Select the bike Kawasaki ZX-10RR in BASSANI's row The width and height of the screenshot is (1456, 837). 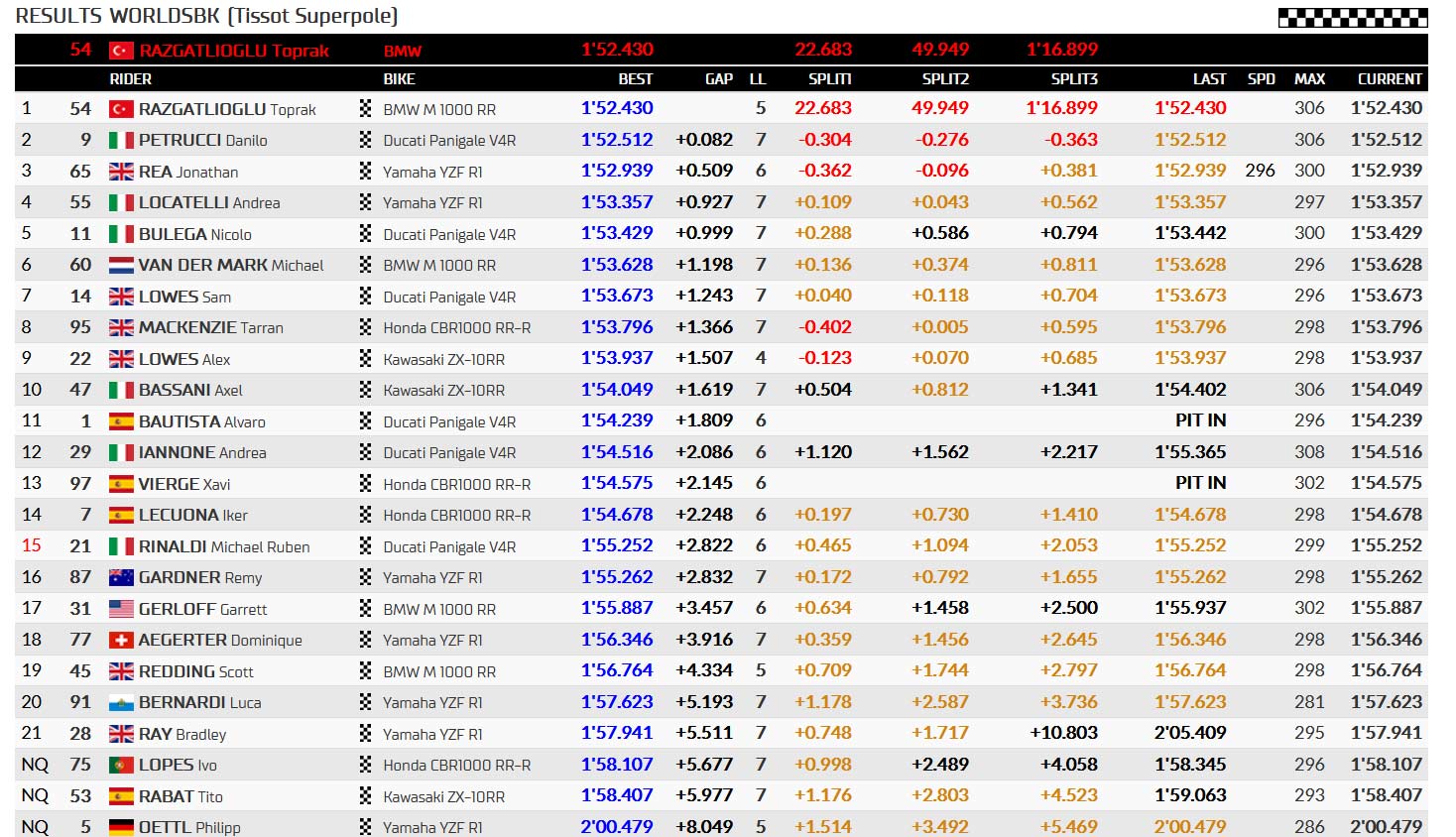pyautogui.click(x=444, y=391)
